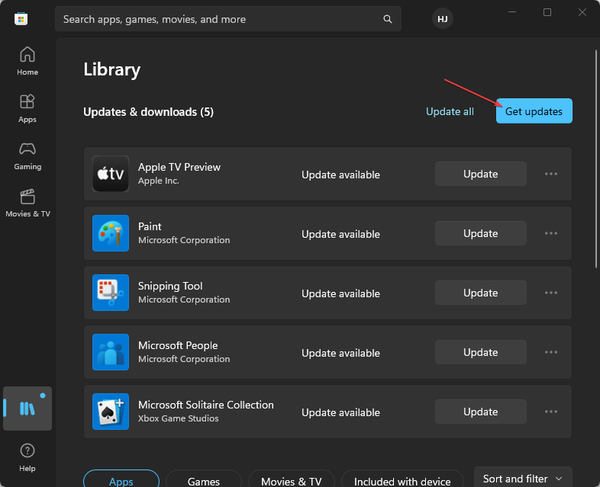Click the Microsoft People app icon
This screenshot has height=487, width=600.
111,352
